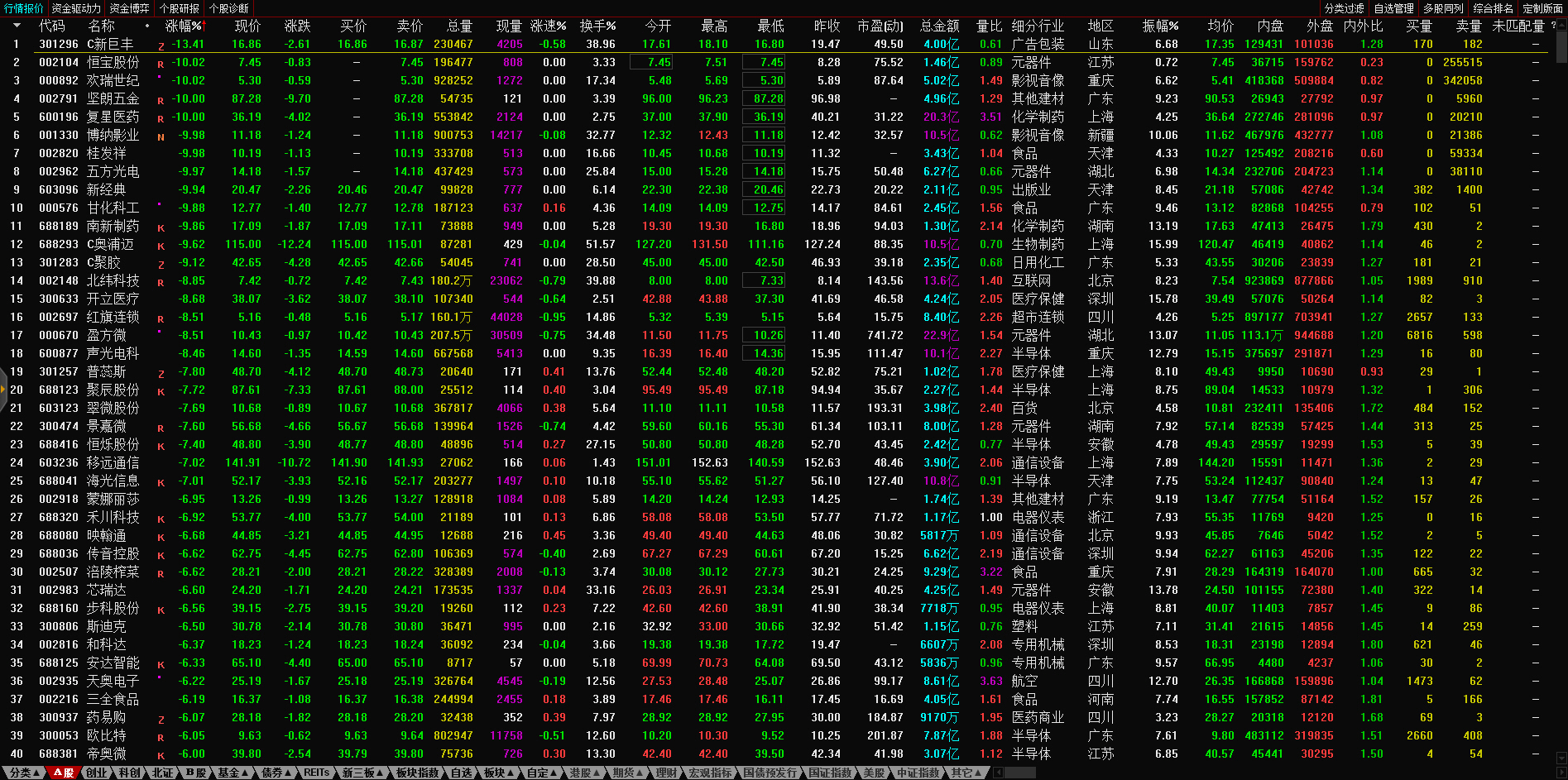Click the Z marker beside C新巨丰

point(161,45)
